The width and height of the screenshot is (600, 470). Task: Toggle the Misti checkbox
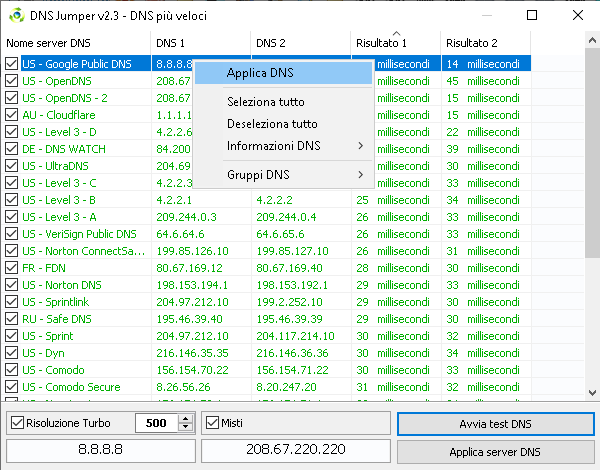(212, 423)
